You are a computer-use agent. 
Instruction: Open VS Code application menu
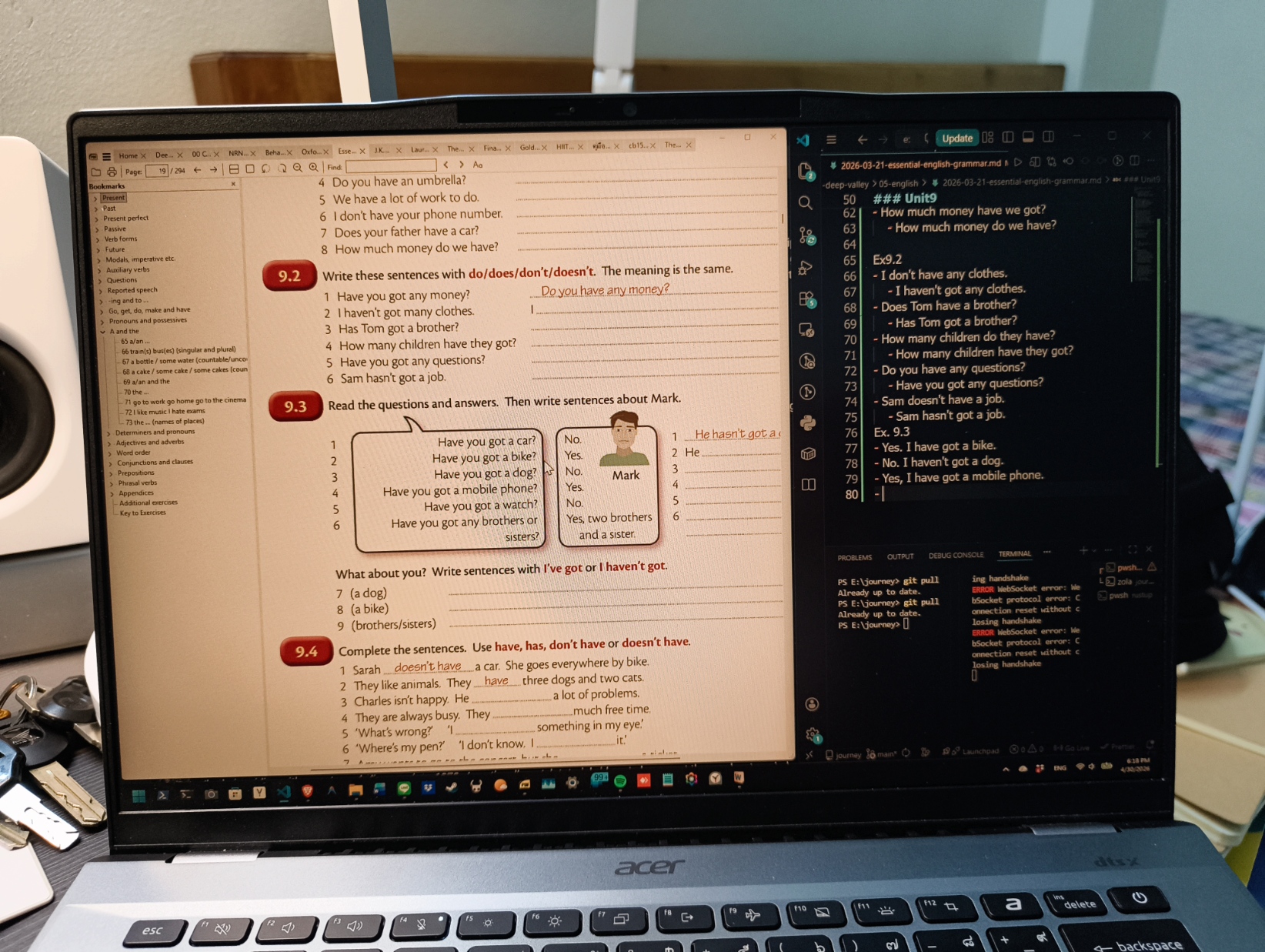[x=831, y=140]
